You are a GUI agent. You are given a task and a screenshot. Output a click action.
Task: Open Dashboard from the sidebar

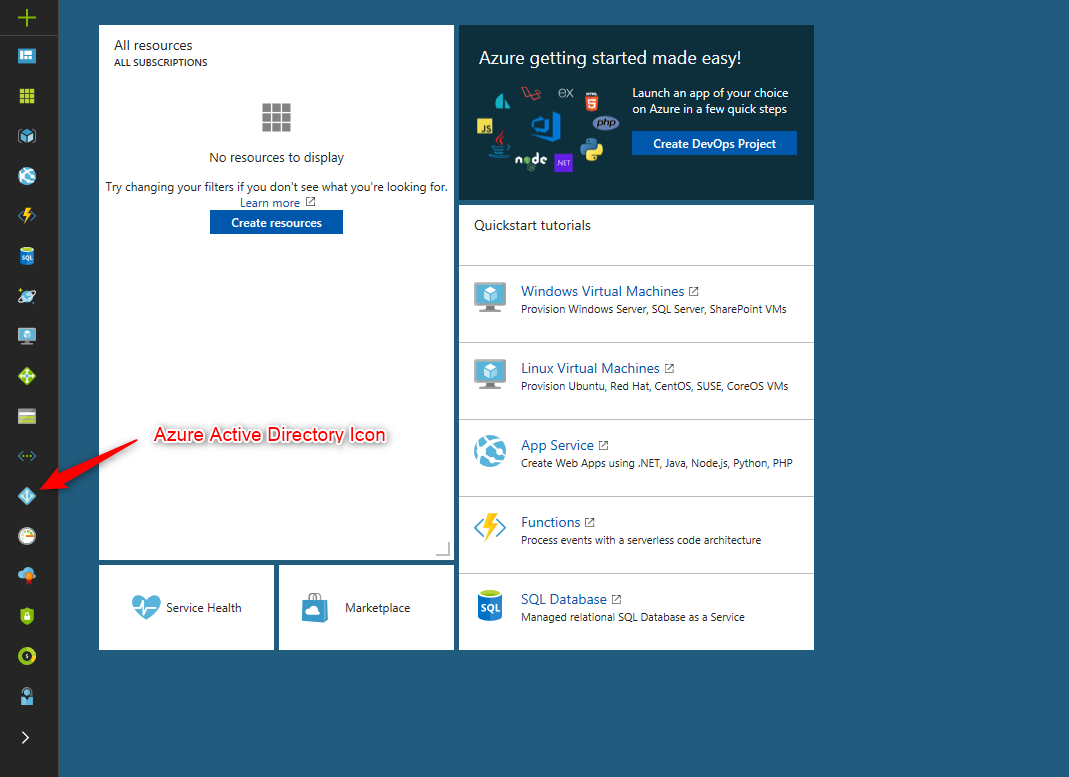point(27,56)
